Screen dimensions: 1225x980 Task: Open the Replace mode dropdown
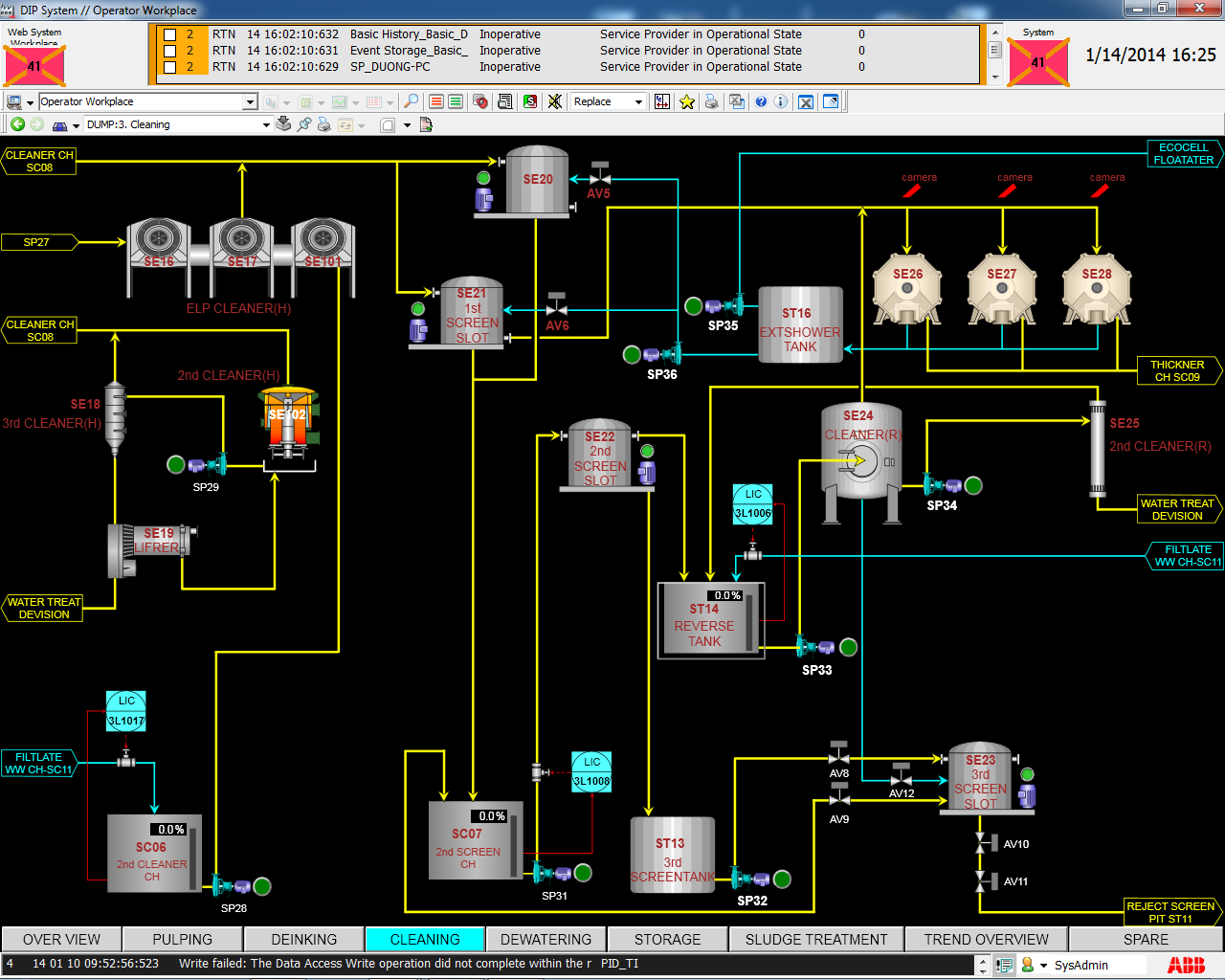click(638, 101)
